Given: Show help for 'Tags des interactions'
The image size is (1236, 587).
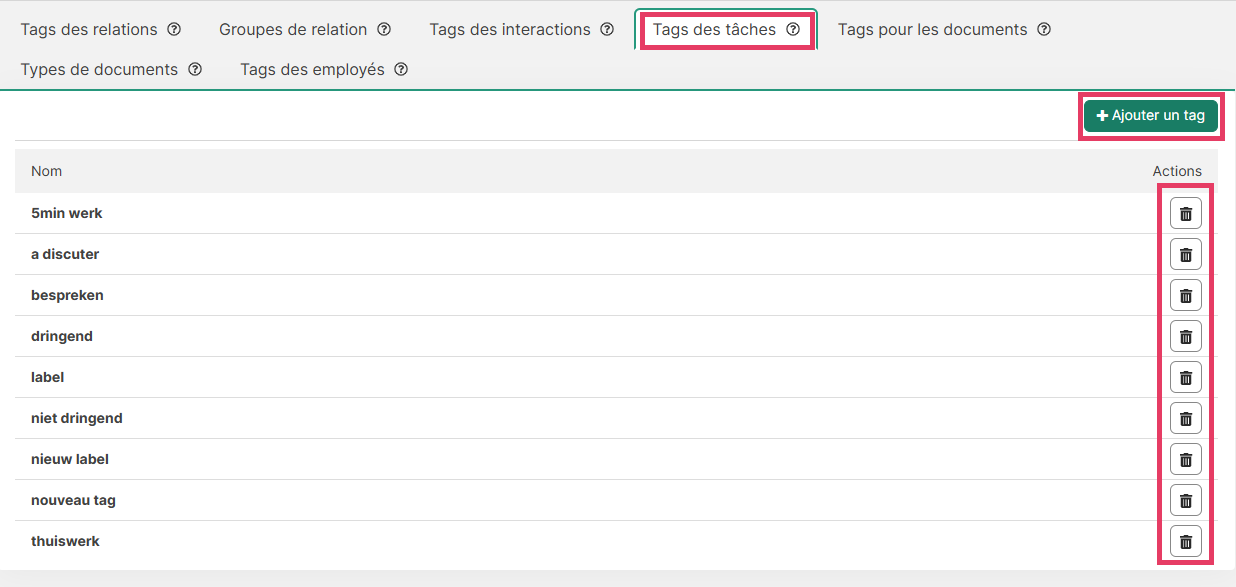Looking at the screenshot, I should [607, 29].
